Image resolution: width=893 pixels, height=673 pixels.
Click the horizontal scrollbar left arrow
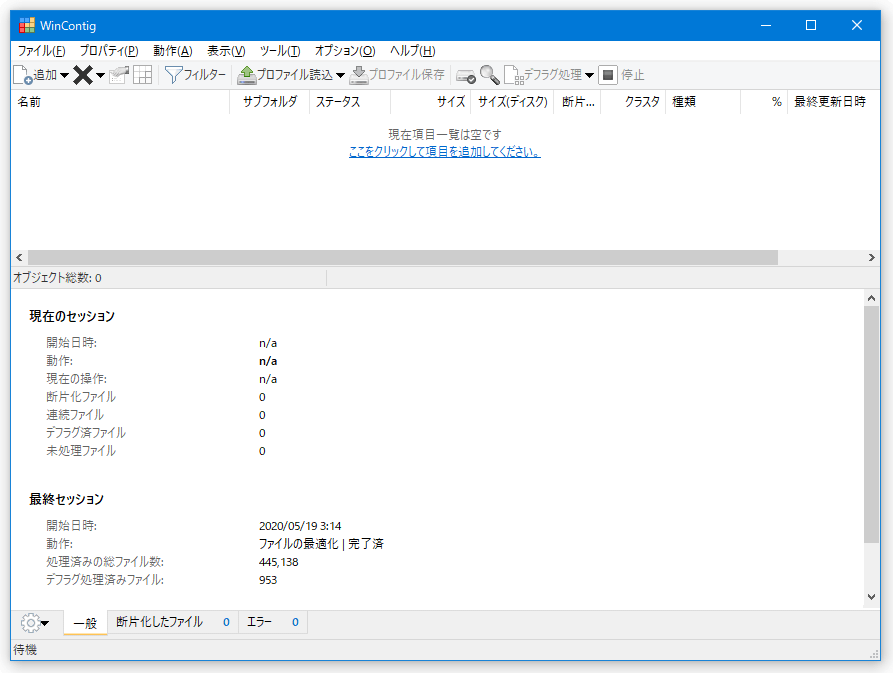(19, 257)
